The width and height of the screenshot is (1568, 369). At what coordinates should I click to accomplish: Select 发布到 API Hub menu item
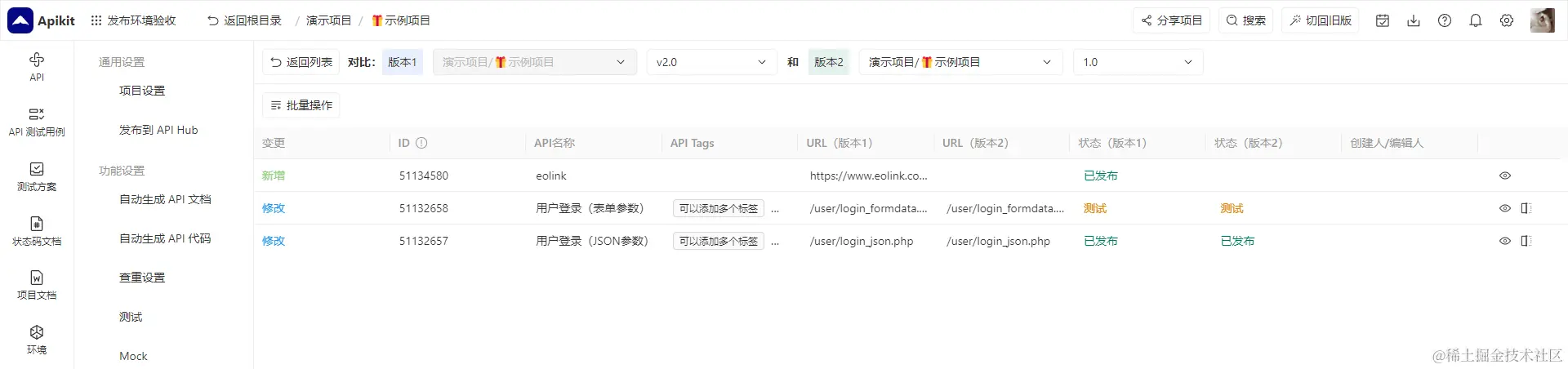tap(158, 130)
